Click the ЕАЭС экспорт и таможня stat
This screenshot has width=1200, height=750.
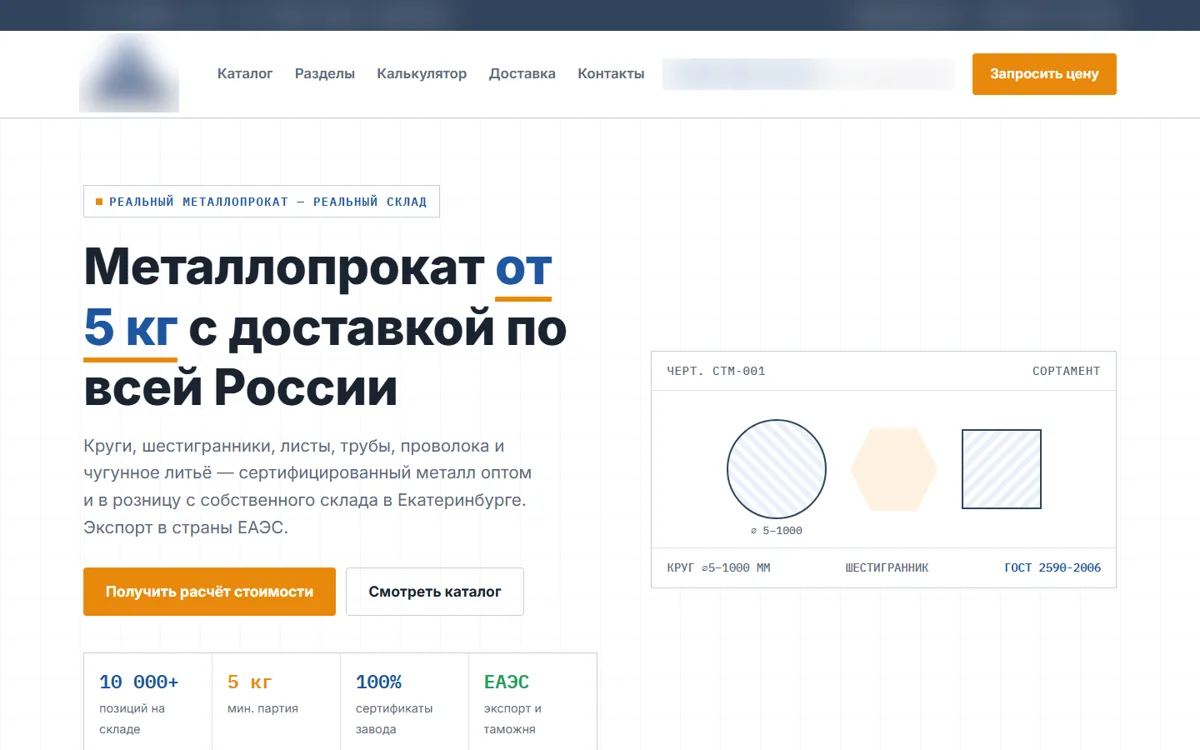[x=532, y=702]
